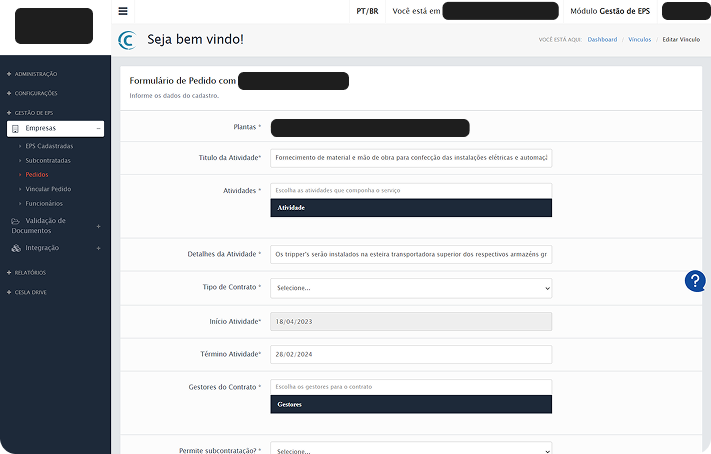The height and width of the screenshot is (454, 711).
Task: Open the Tipo de Contrato dropdown
Action: [x=411, y=288]
